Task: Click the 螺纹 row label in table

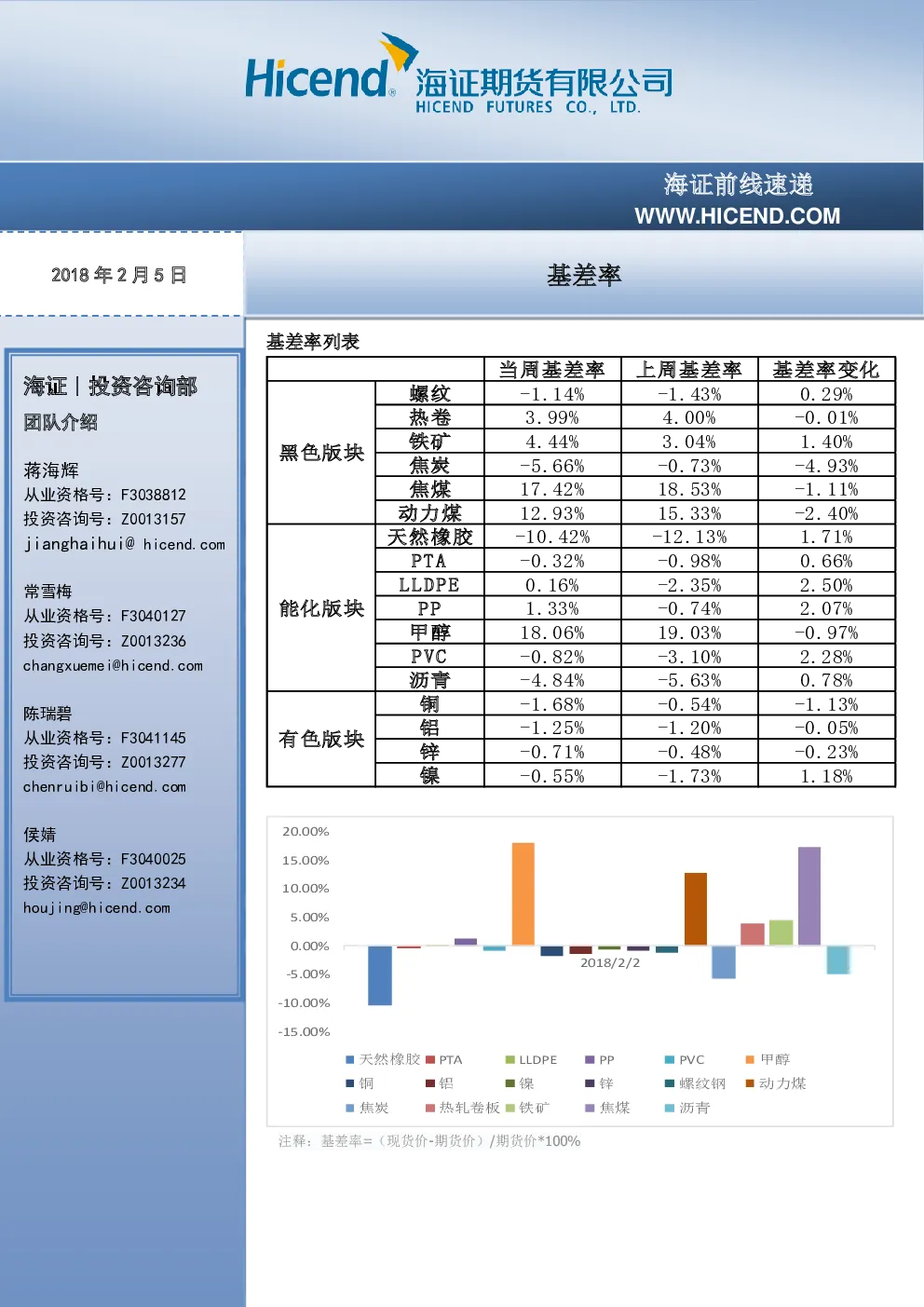Action: pyautogui.click(x=429, y=394)
